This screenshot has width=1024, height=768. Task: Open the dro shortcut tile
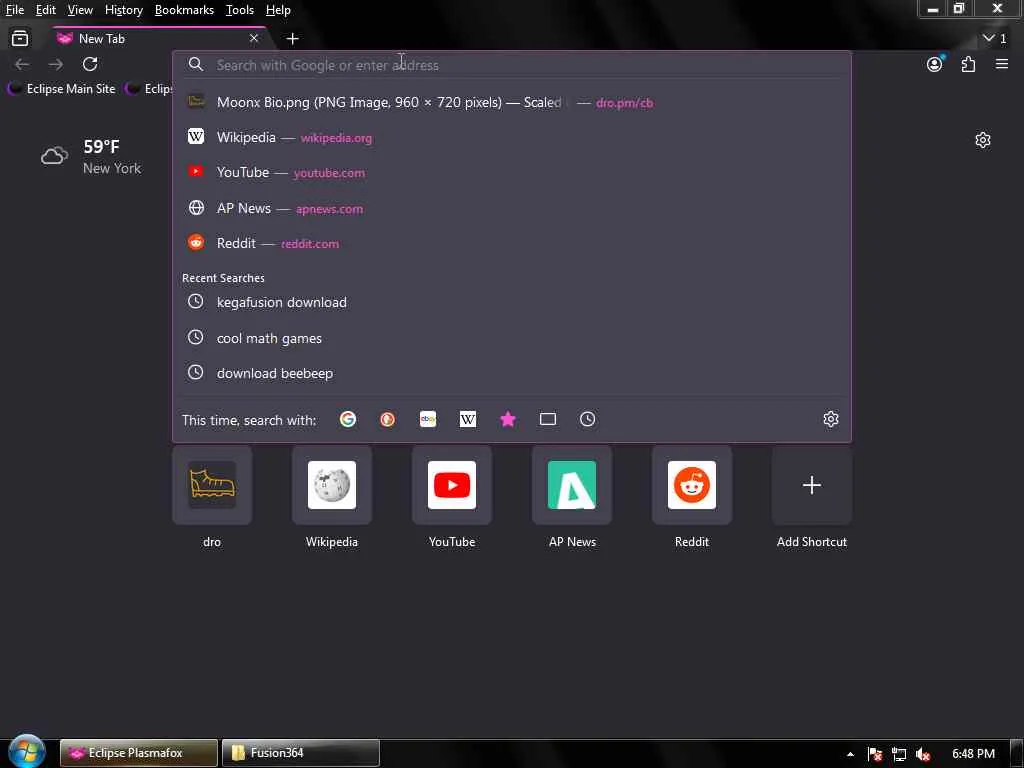click(x=212, y=485)
